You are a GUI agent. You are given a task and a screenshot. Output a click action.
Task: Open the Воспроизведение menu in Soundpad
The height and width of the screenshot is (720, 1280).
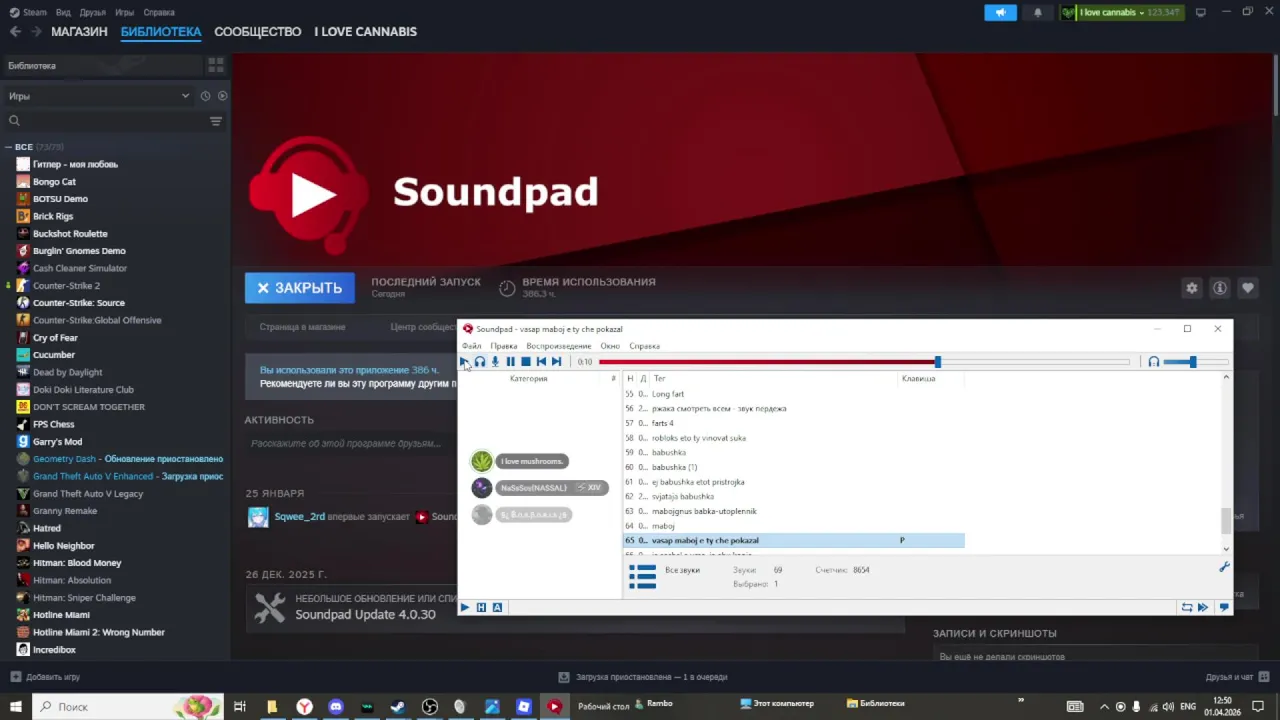coord(558,346)
